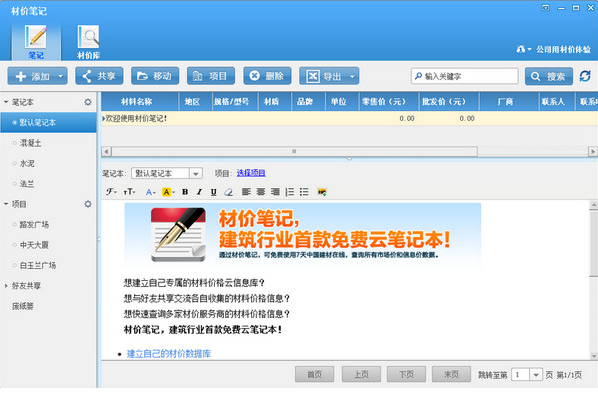Click the 末页 last page button
This screenshot has width=598, height=394.
click(451, 374)
